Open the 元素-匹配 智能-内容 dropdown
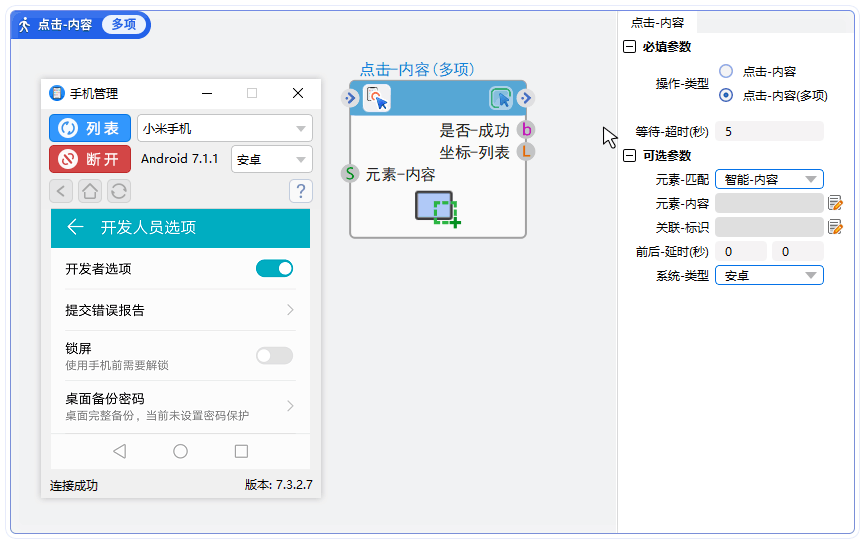The height and width of the screenshot is (544, 864). pyautogui.click(x=768, y=179)
